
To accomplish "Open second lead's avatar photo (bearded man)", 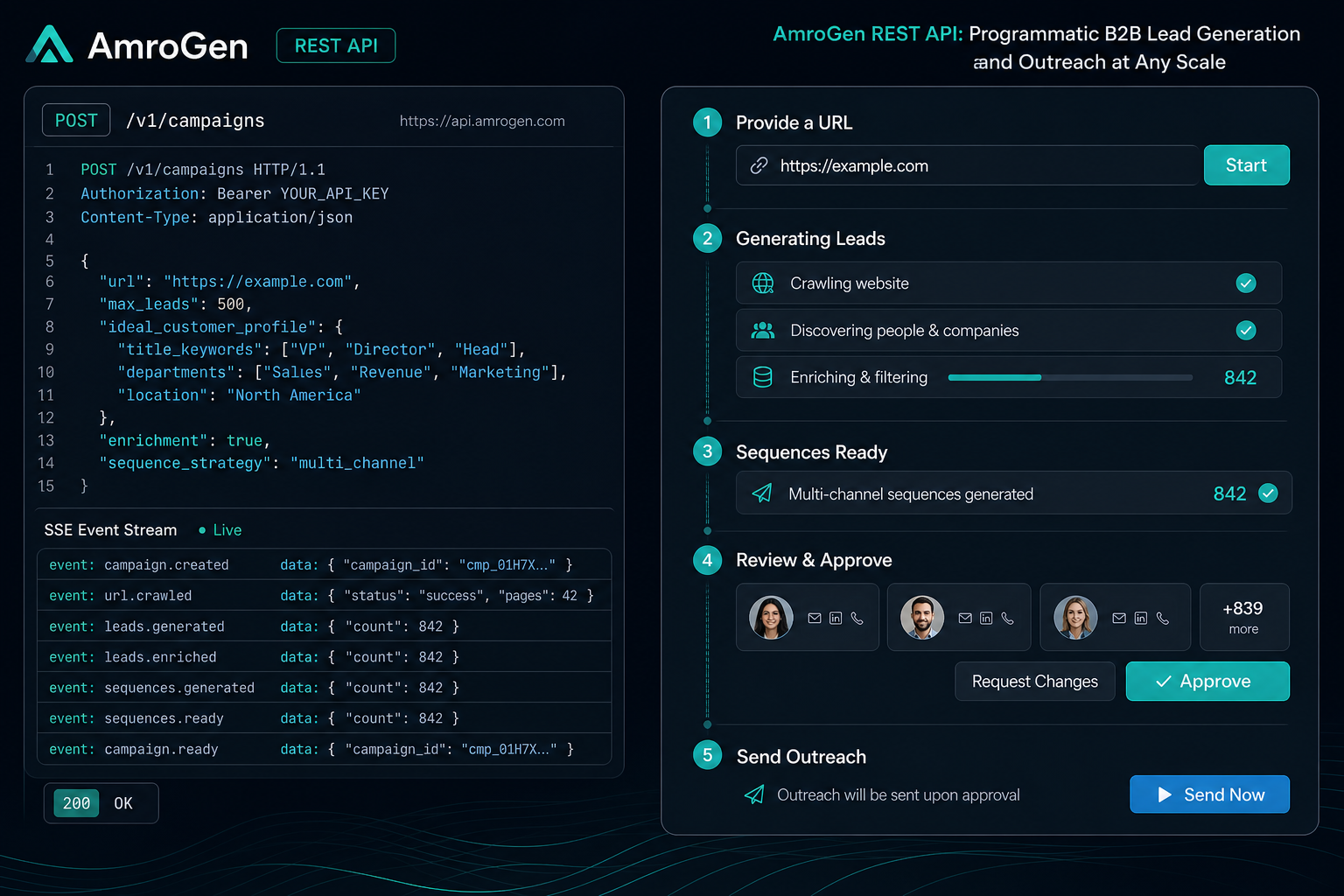I will pos(922,618).
